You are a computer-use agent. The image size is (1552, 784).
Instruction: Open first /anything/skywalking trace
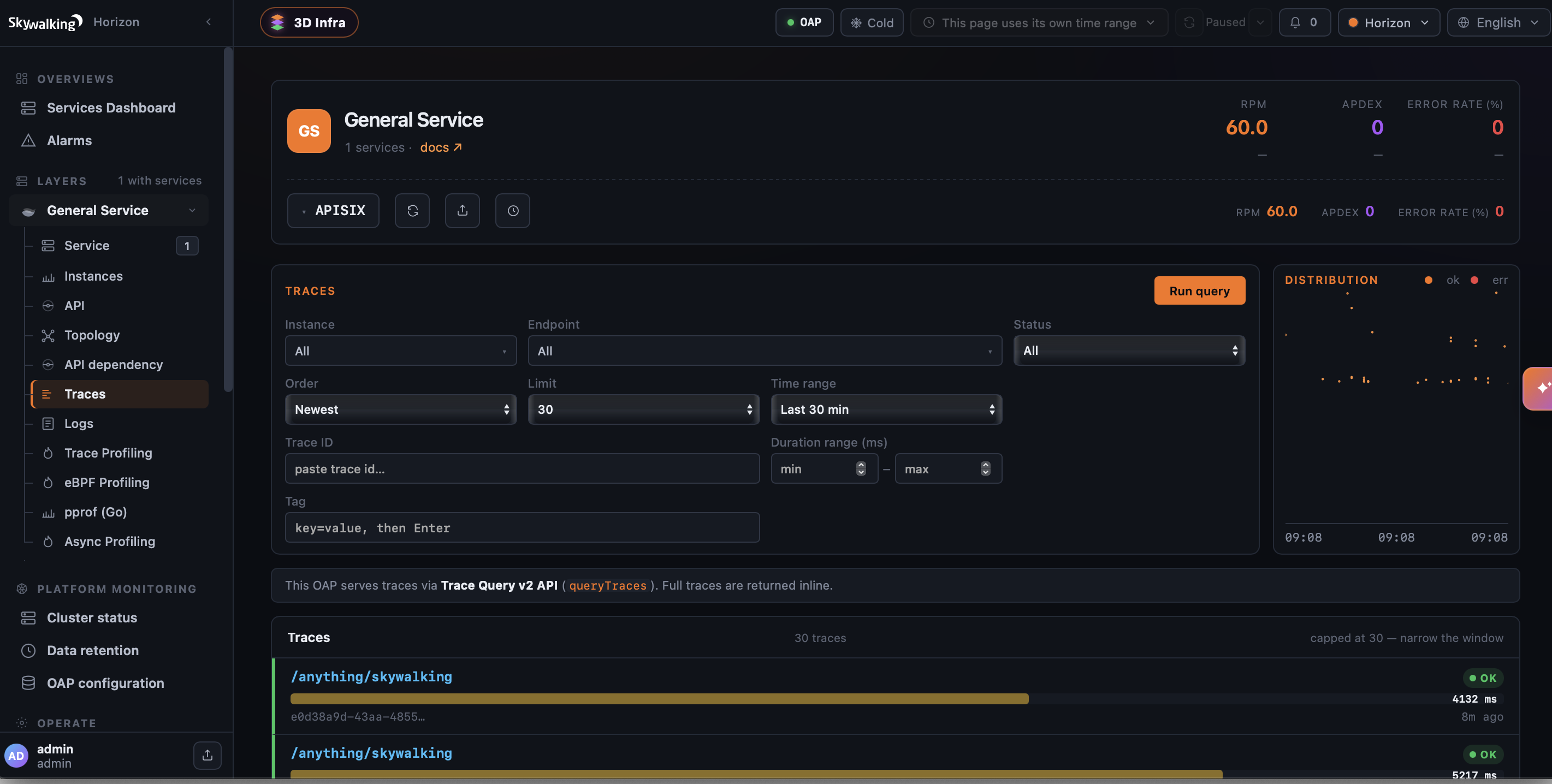coord(371,677)
